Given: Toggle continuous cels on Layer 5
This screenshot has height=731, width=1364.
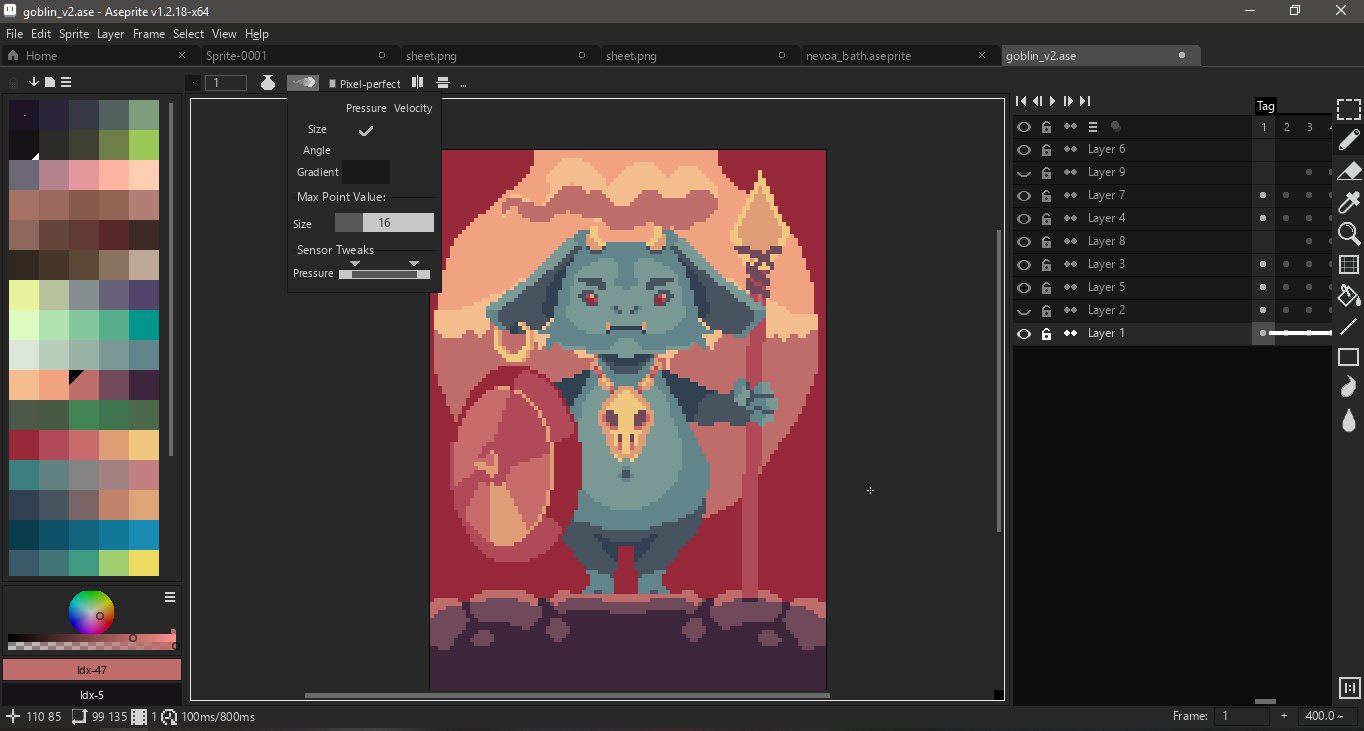Looking at the screenshot, I should click(1070, 288).
